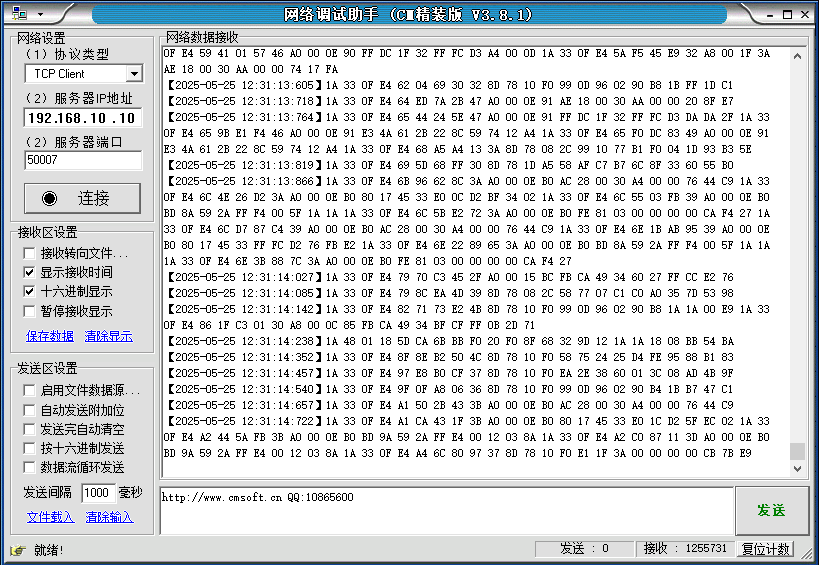
Task: Open the small dropdown arrow beside title icon
Action: coord(41,14)
